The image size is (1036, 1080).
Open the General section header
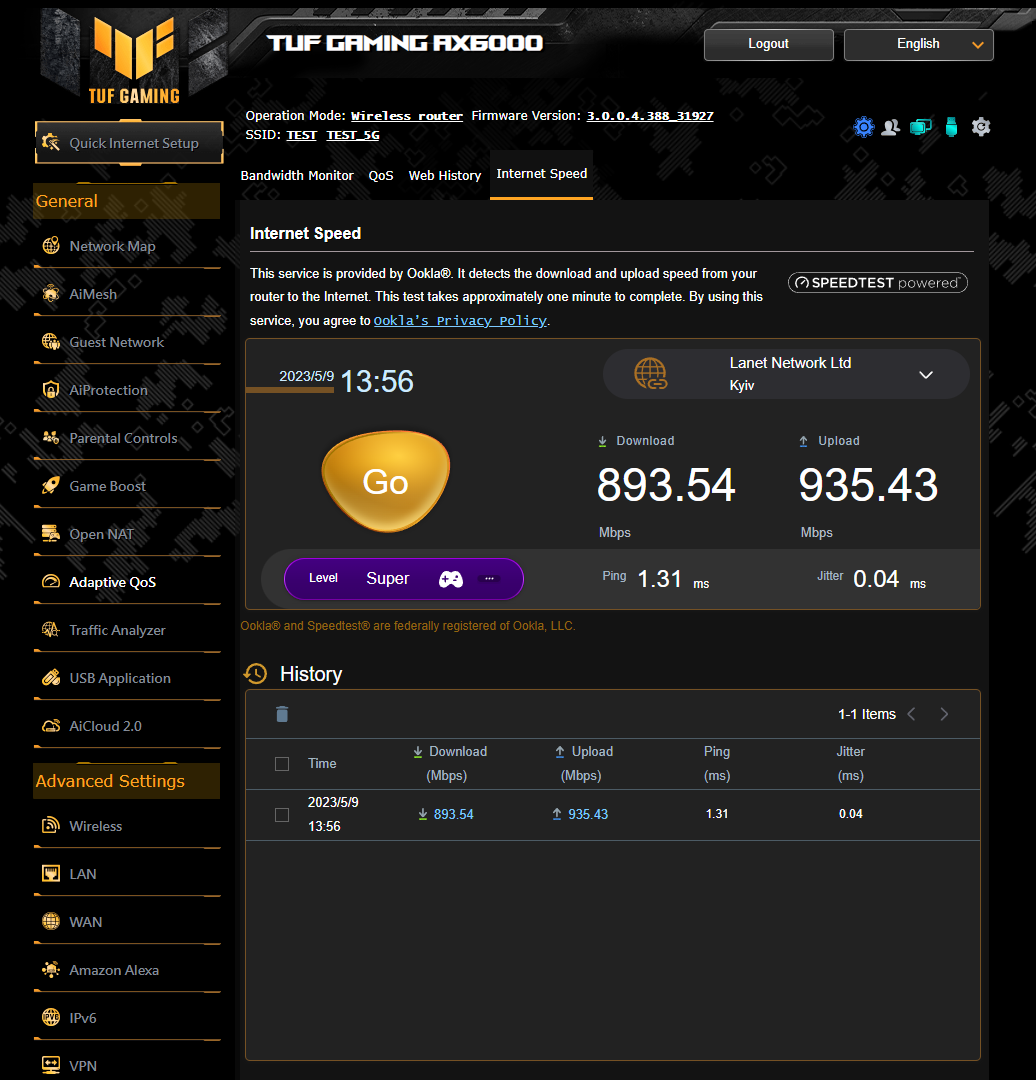click(x=127, y=201)
